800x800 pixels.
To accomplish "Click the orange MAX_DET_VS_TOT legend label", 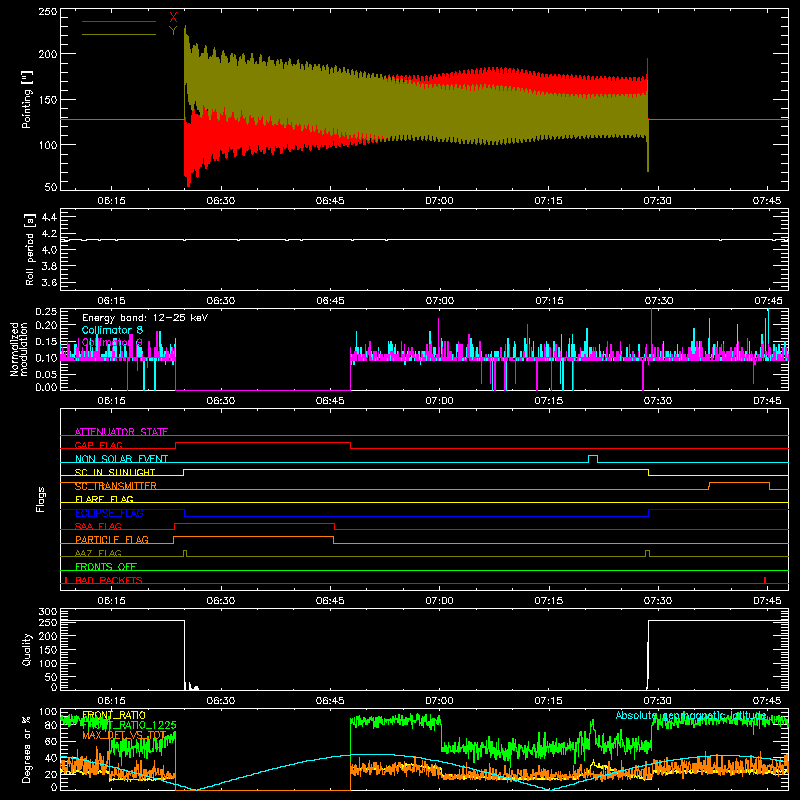I will [x=124, y=735].
